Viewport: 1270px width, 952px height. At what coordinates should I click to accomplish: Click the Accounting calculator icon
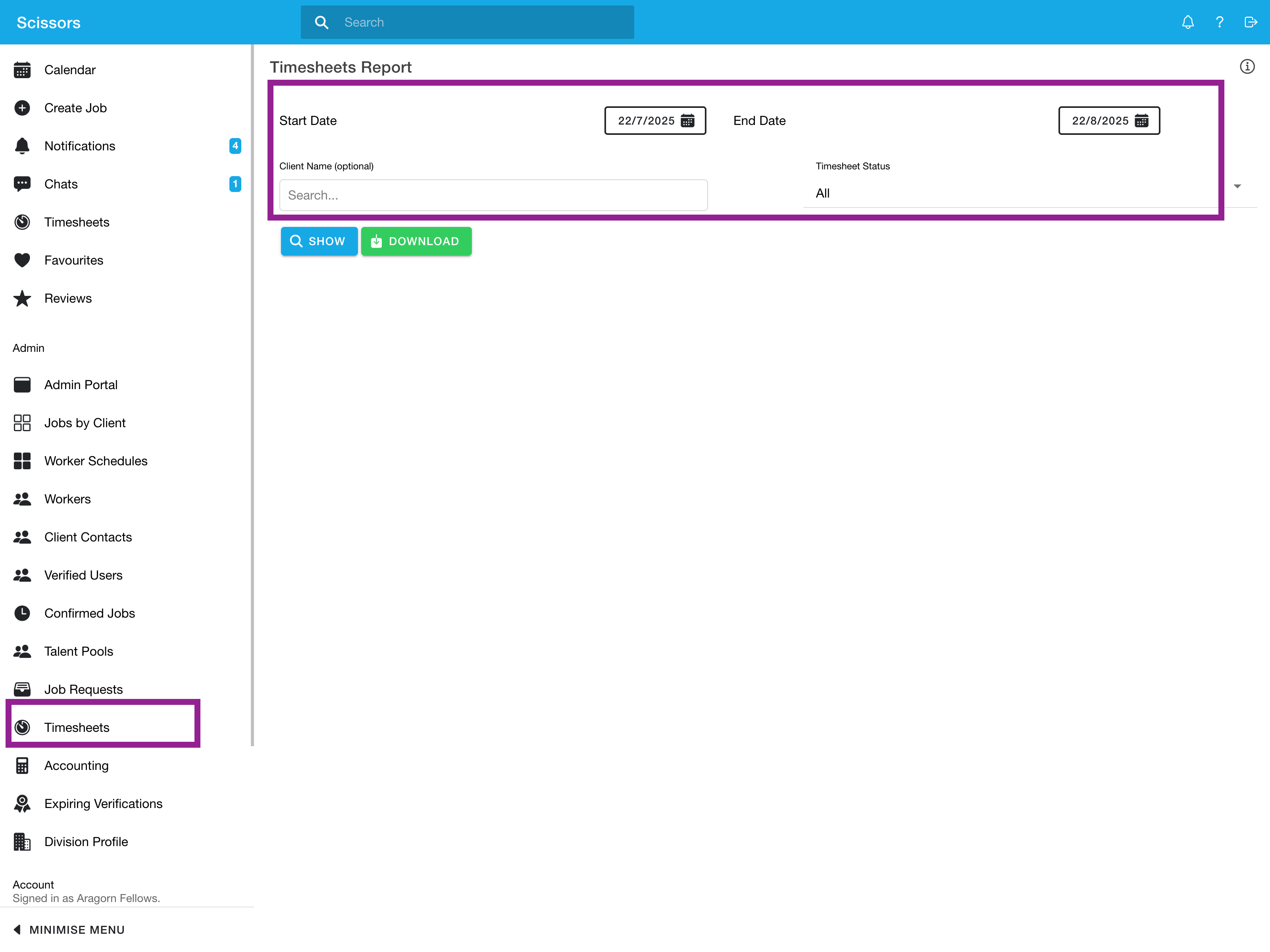click(22, 766)
